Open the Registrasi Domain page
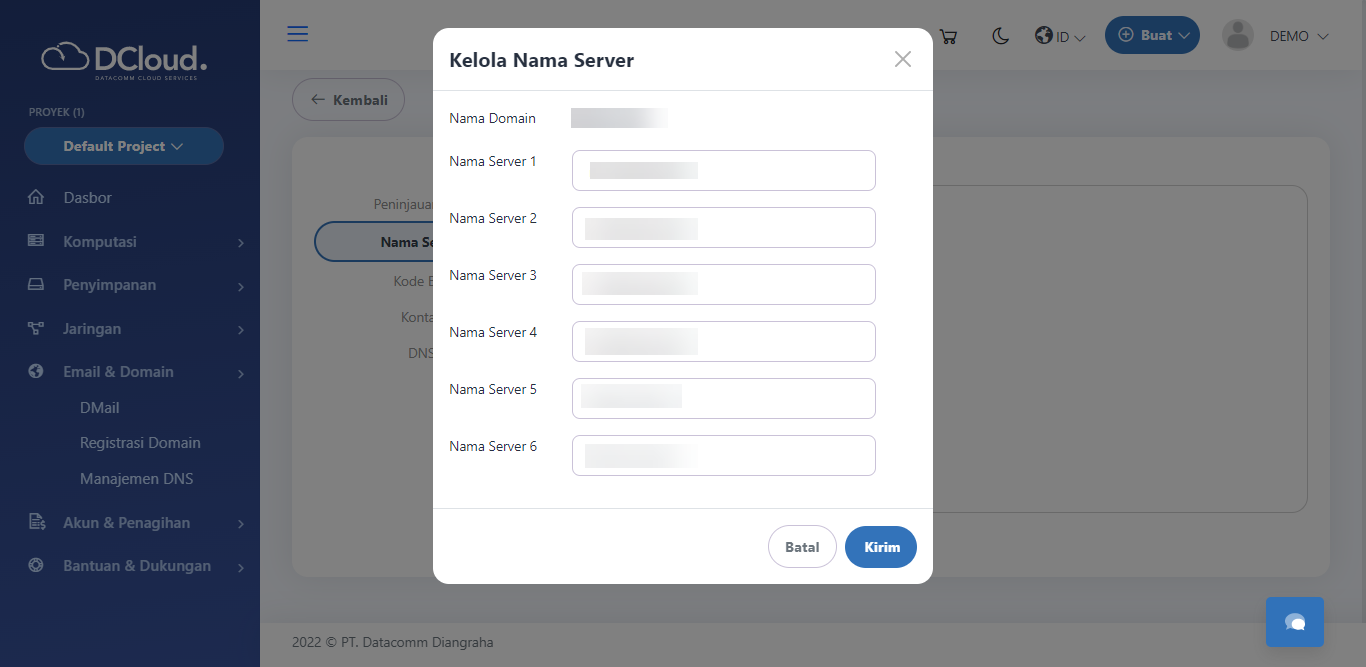1366x667 pixels. pos(140,442)
